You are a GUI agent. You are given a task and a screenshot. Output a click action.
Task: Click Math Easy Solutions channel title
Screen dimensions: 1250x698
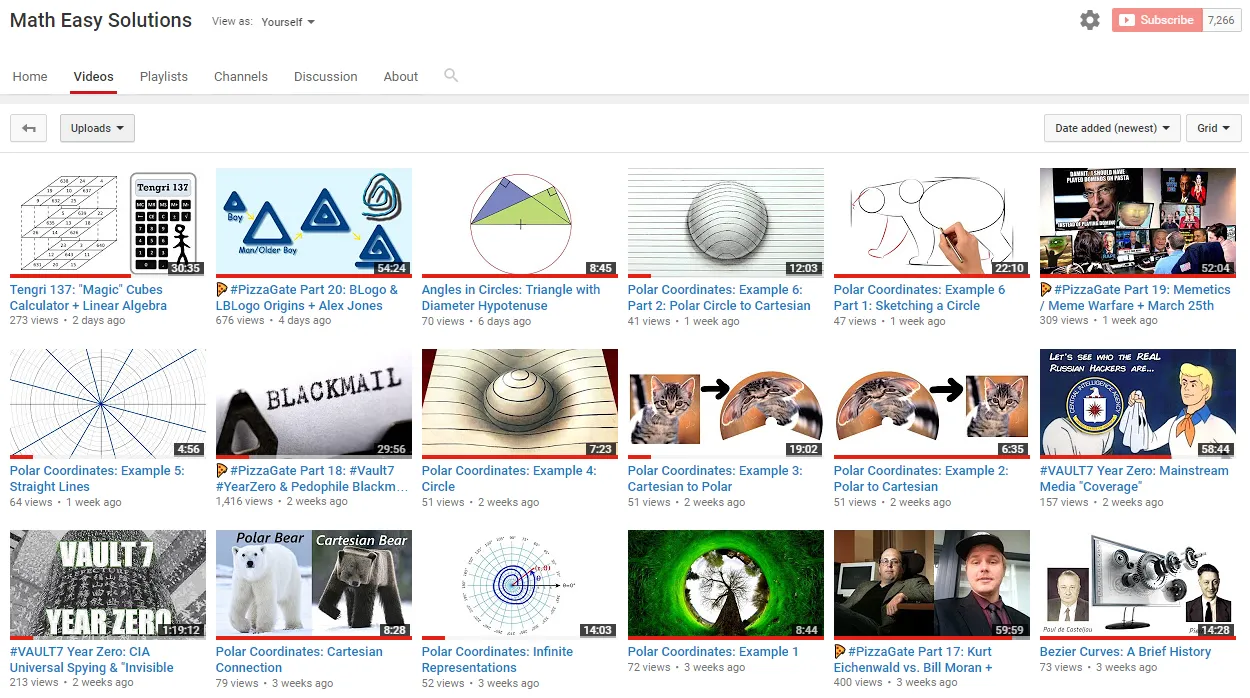(101, 20)
